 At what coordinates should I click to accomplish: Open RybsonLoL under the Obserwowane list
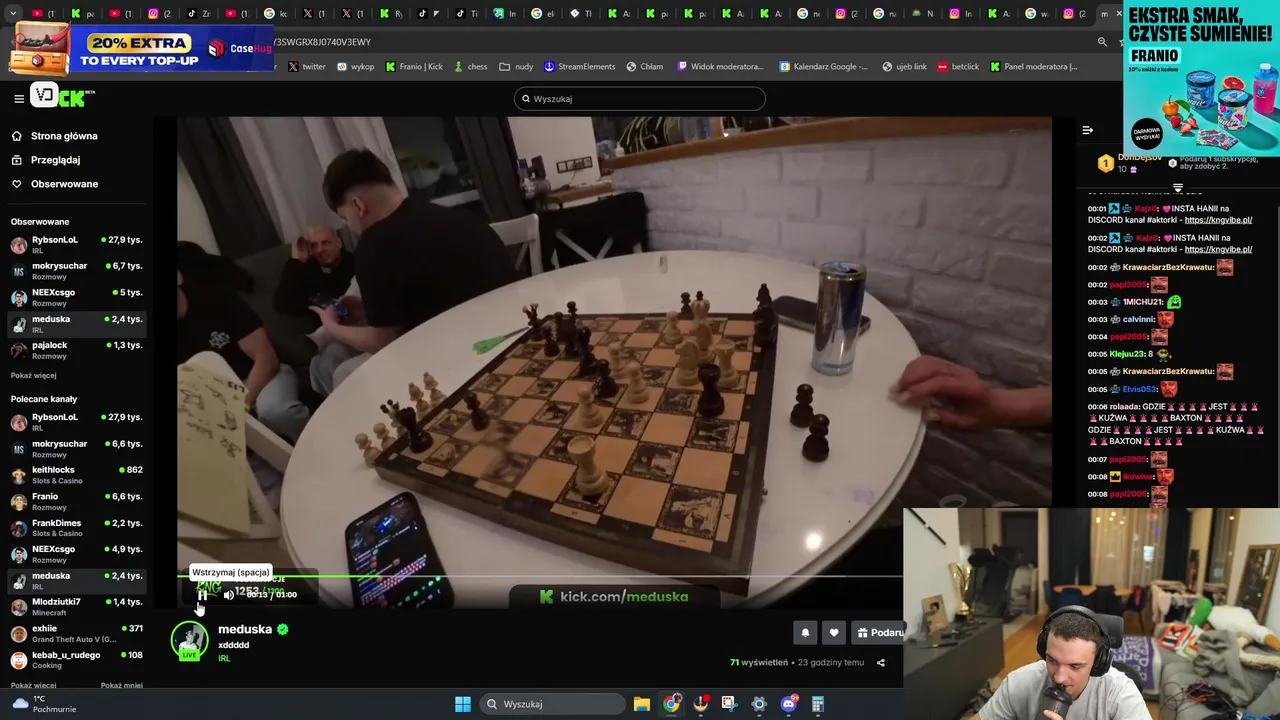[76, 245]
